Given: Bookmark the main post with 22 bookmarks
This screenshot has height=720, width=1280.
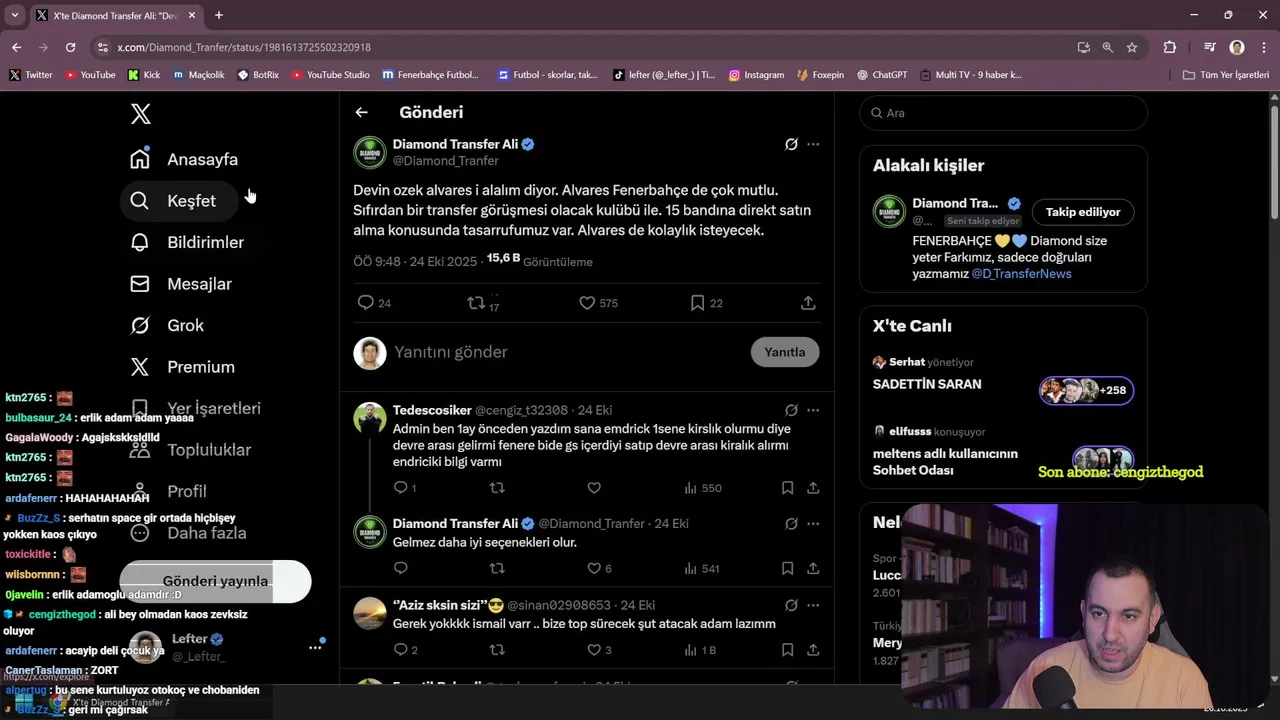Looking at the screenshot, I should [x=706, y=303].
